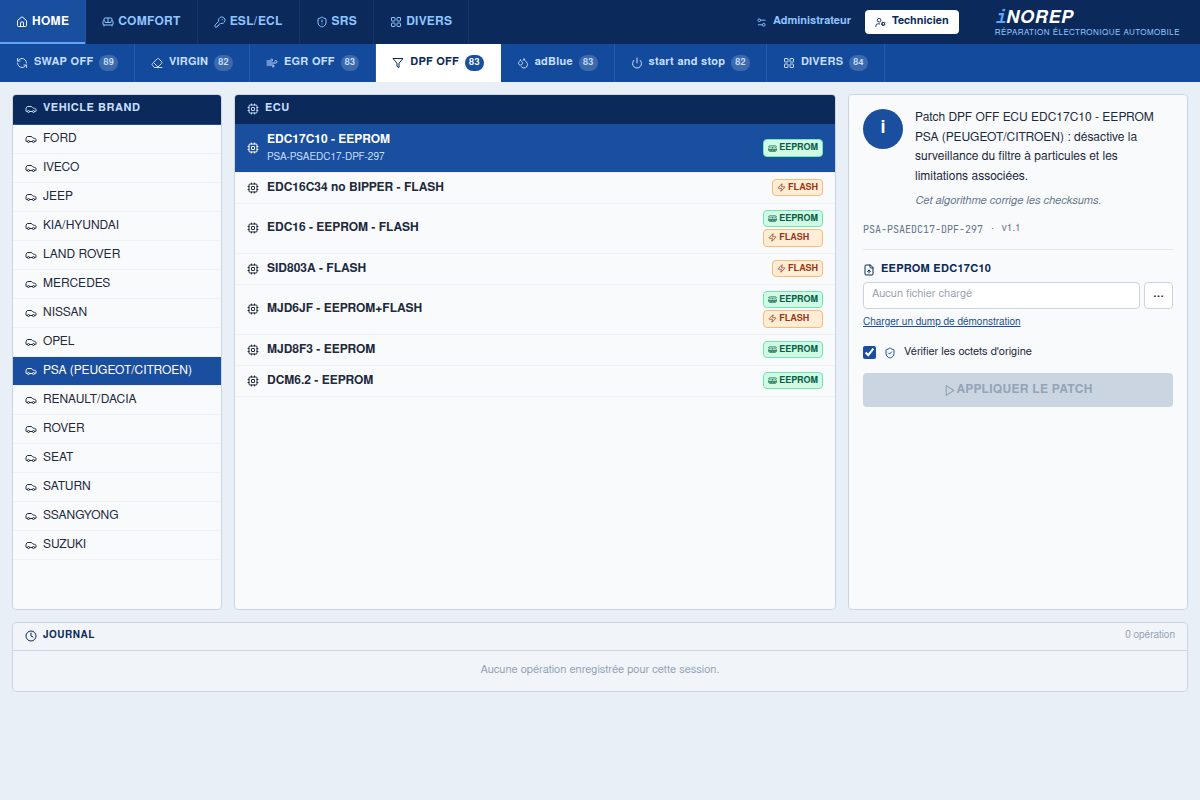Select SUZUKI brand
Screen dimensions: 1200x800
click(x=117, y=545)
